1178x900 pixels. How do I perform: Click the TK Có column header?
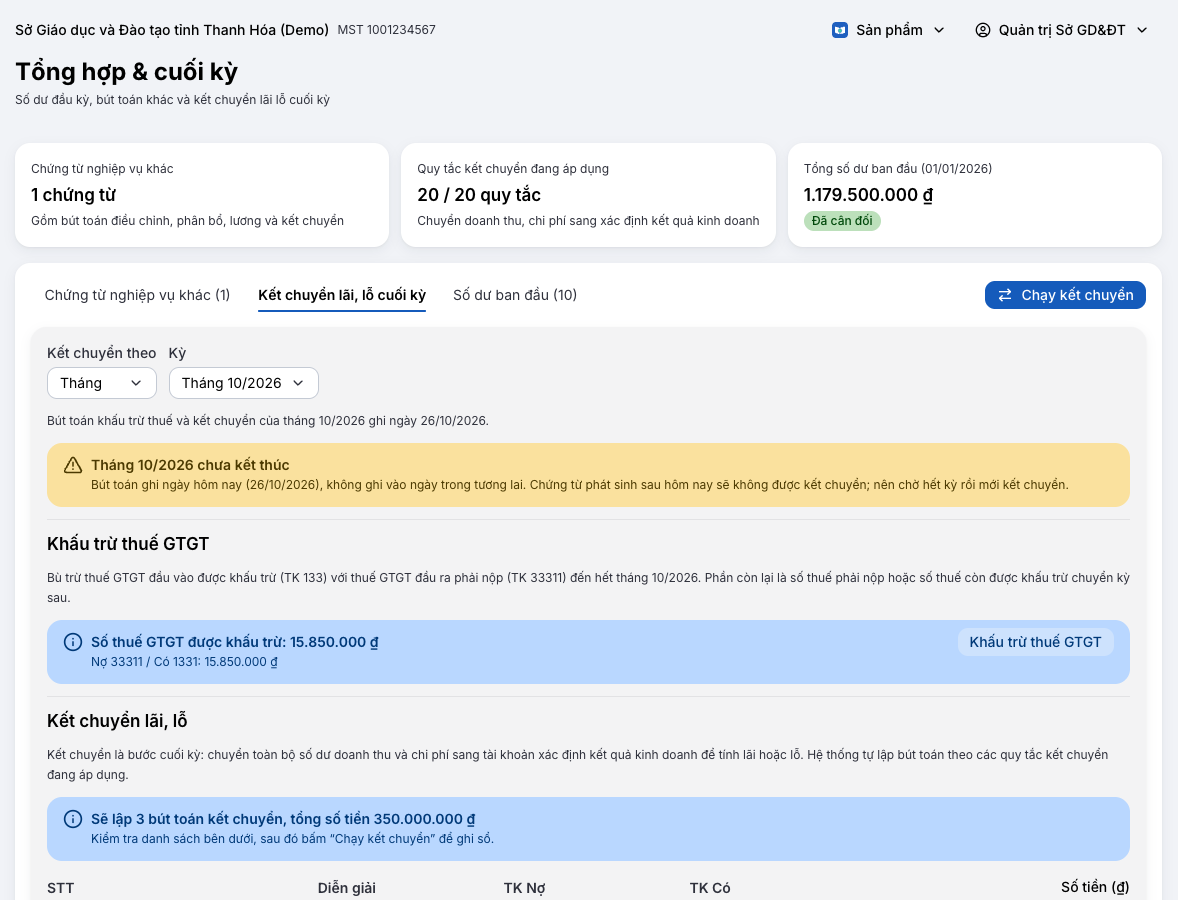tap(710, 888)
